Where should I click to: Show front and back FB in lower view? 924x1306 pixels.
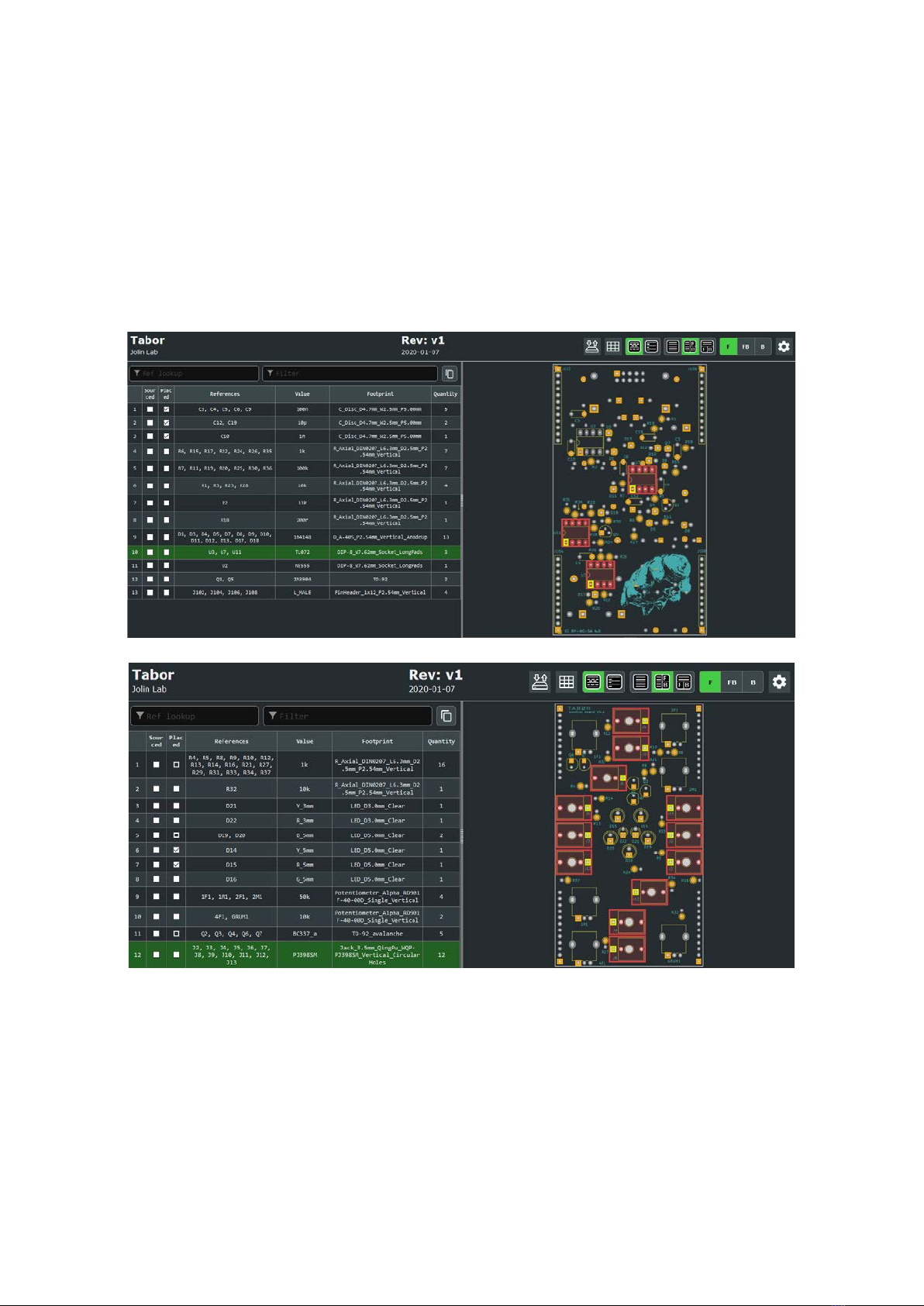(732, 682)
